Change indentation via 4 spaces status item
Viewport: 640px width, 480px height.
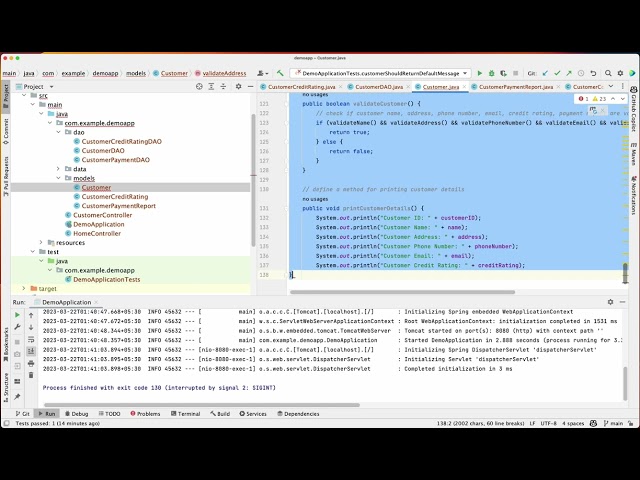573,423
